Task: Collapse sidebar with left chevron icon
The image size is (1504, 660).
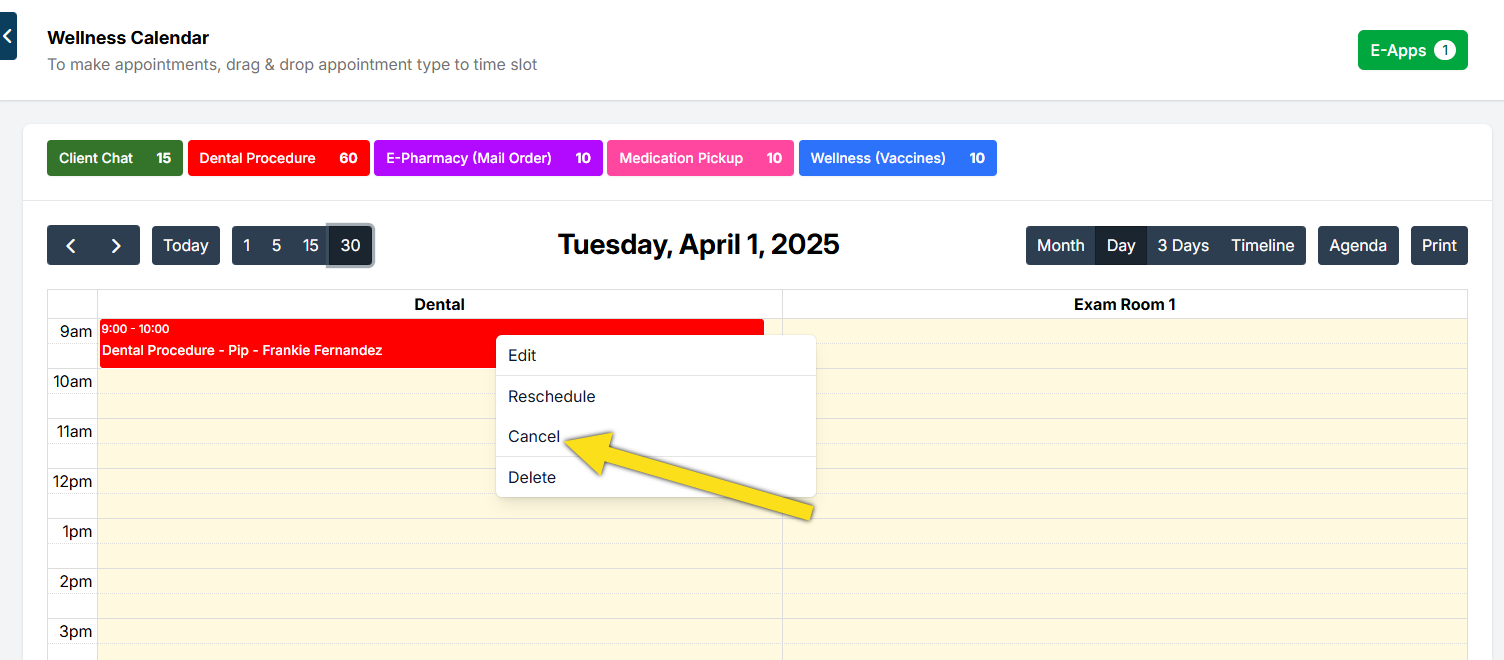Action: [7, 36]
